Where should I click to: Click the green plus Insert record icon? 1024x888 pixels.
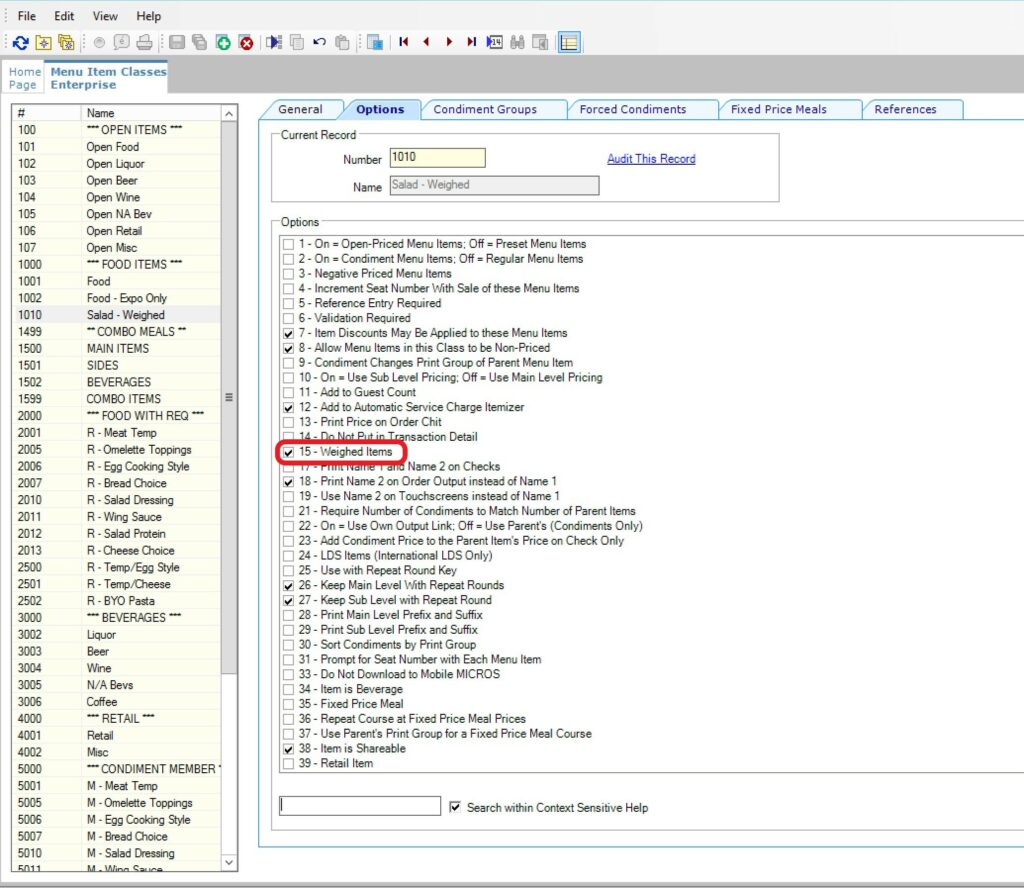point(223,43)
